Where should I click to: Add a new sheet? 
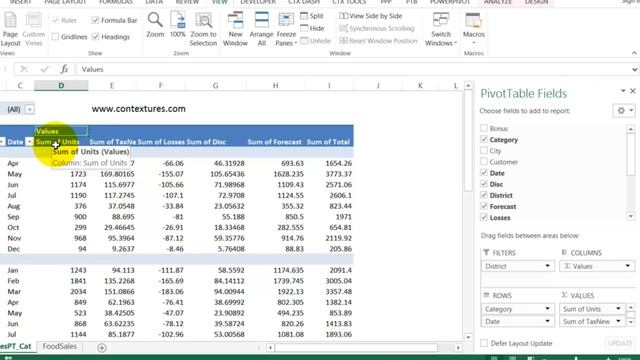pos(102,347)
